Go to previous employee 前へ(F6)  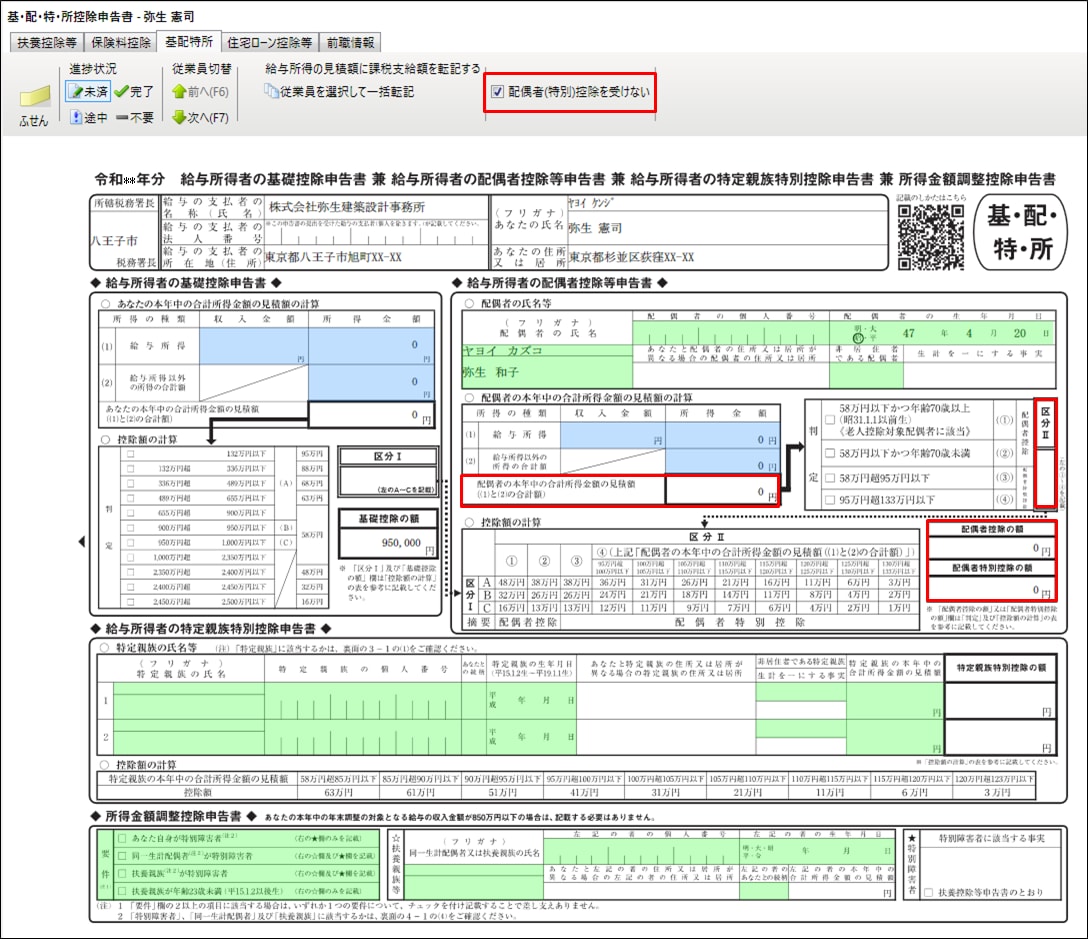(x=200, y=91)
